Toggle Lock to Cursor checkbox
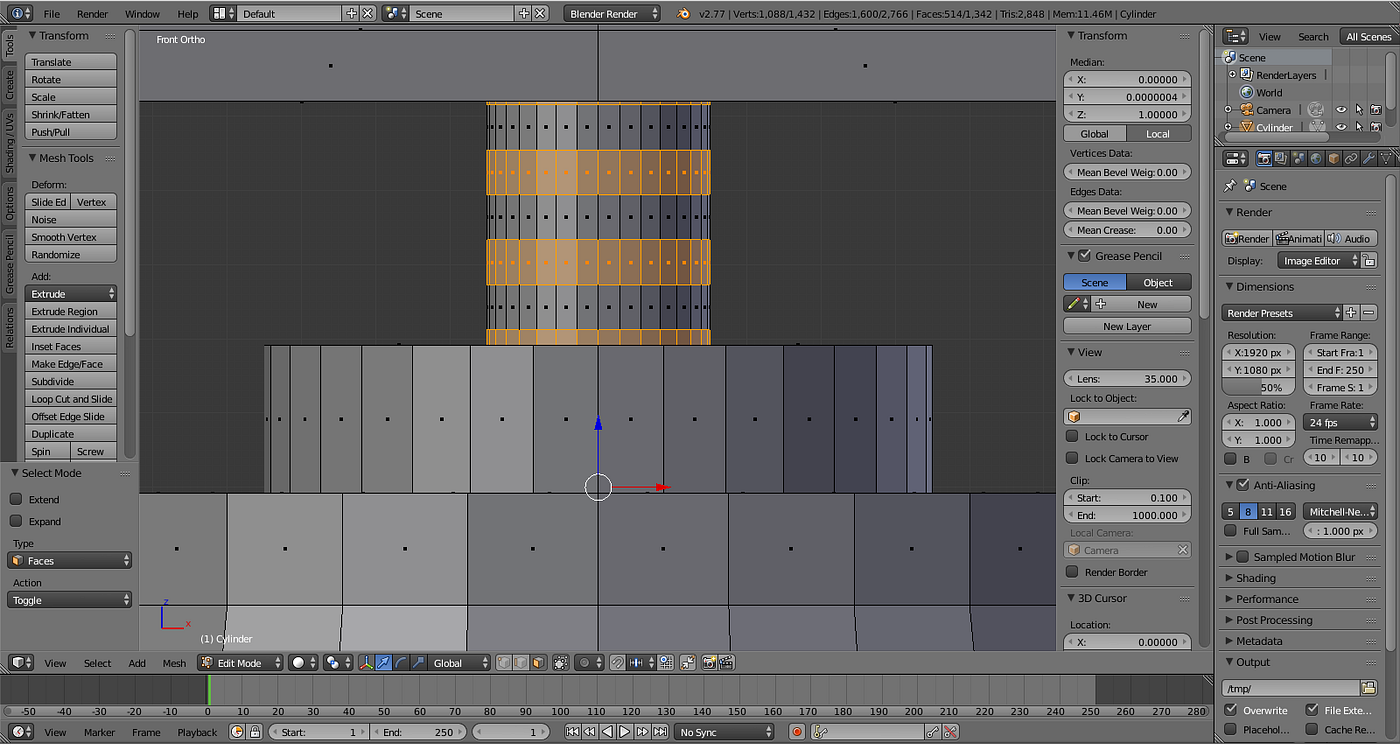1400x744 pixels. click(1072, 436)
